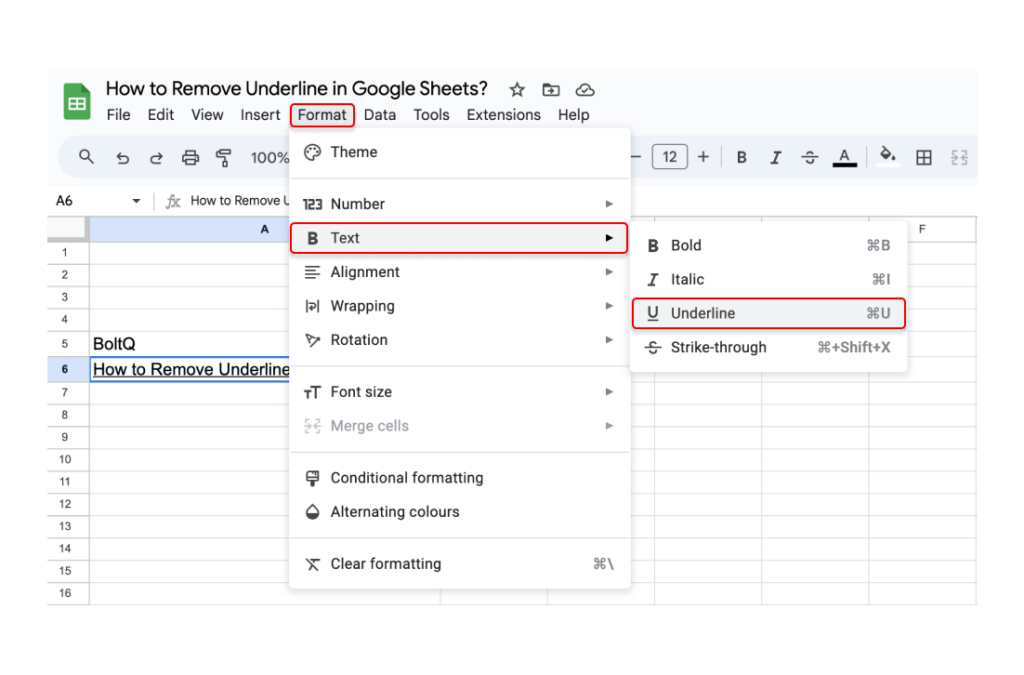Select row 16 header
The image size is (1024, 675).
(x=68, y=593)
